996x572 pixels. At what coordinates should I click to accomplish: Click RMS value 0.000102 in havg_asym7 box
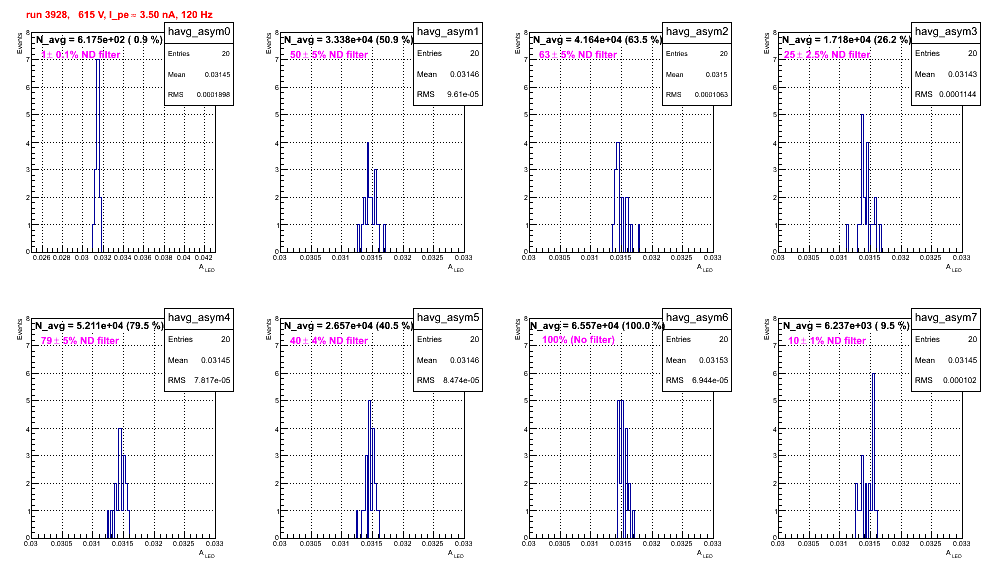[x=960, y=380]
